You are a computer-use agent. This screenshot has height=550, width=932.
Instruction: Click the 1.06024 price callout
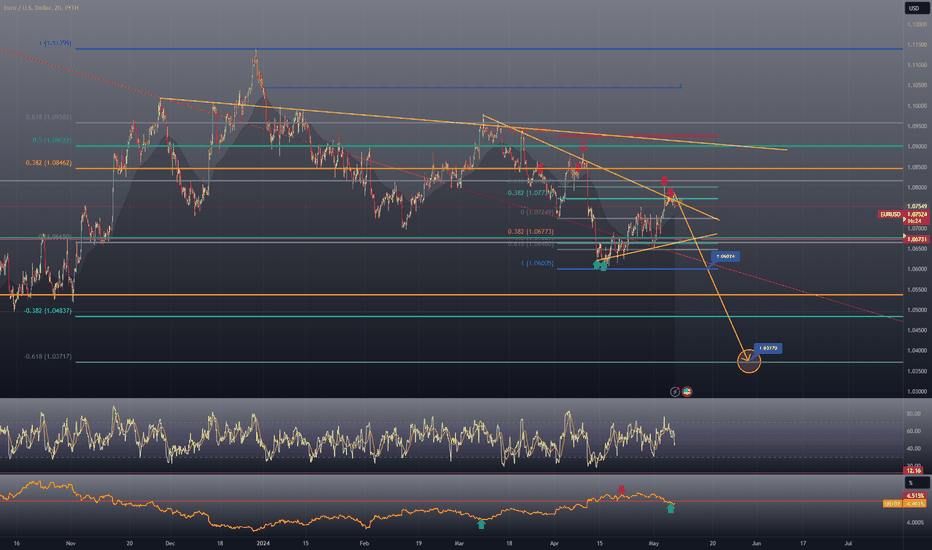click(726, 256)
